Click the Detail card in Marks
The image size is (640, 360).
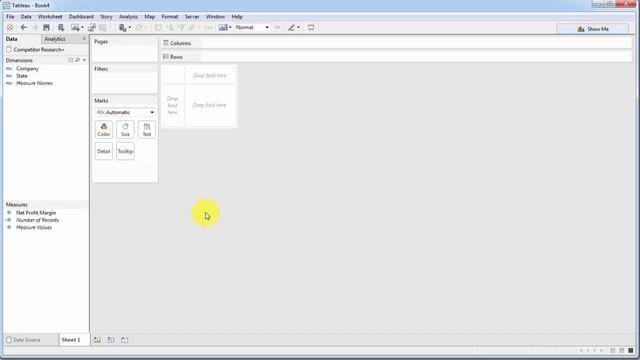104,151
